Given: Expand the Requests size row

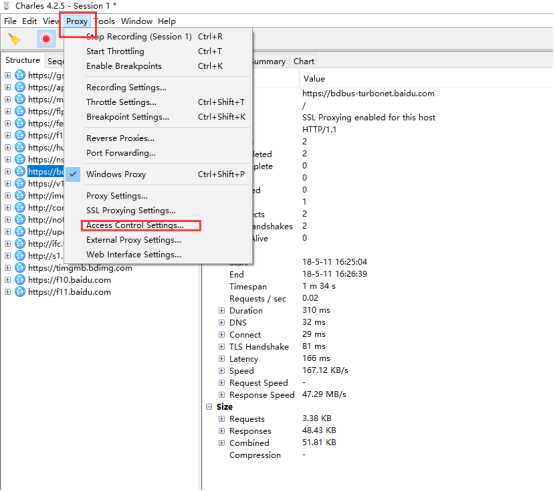Looking at the screenshot, I should click(x=222, y=419).
